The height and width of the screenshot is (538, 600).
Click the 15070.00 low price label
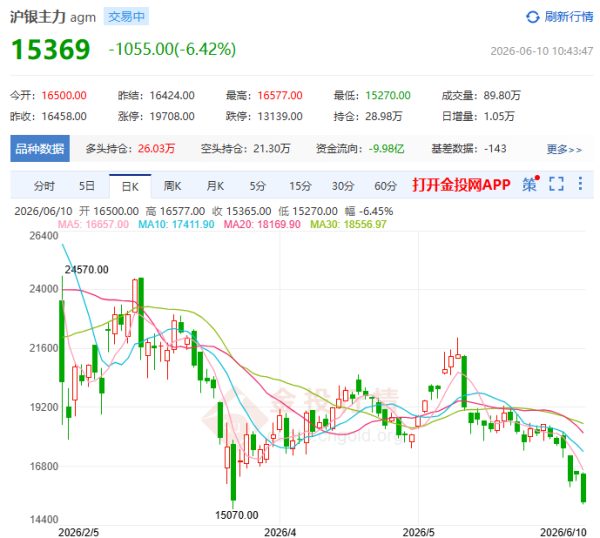point(236,515)
